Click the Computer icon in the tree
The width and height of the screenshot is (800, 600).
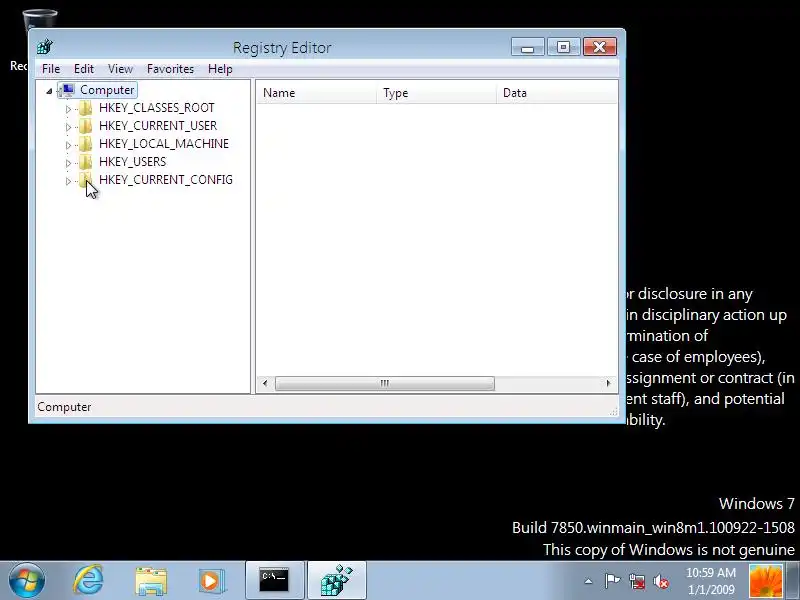click(67, 90)
